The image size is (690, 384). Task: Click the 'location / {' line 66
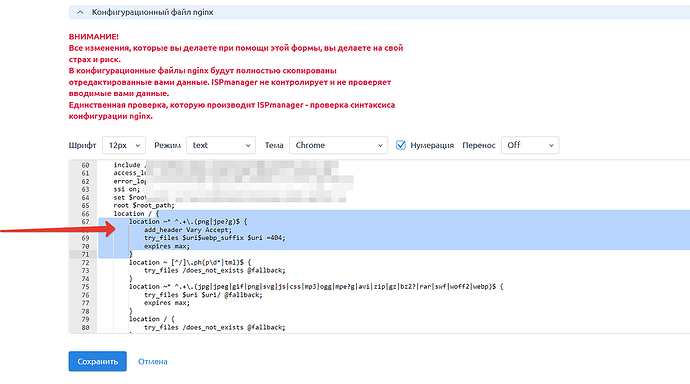pos(136,214)
